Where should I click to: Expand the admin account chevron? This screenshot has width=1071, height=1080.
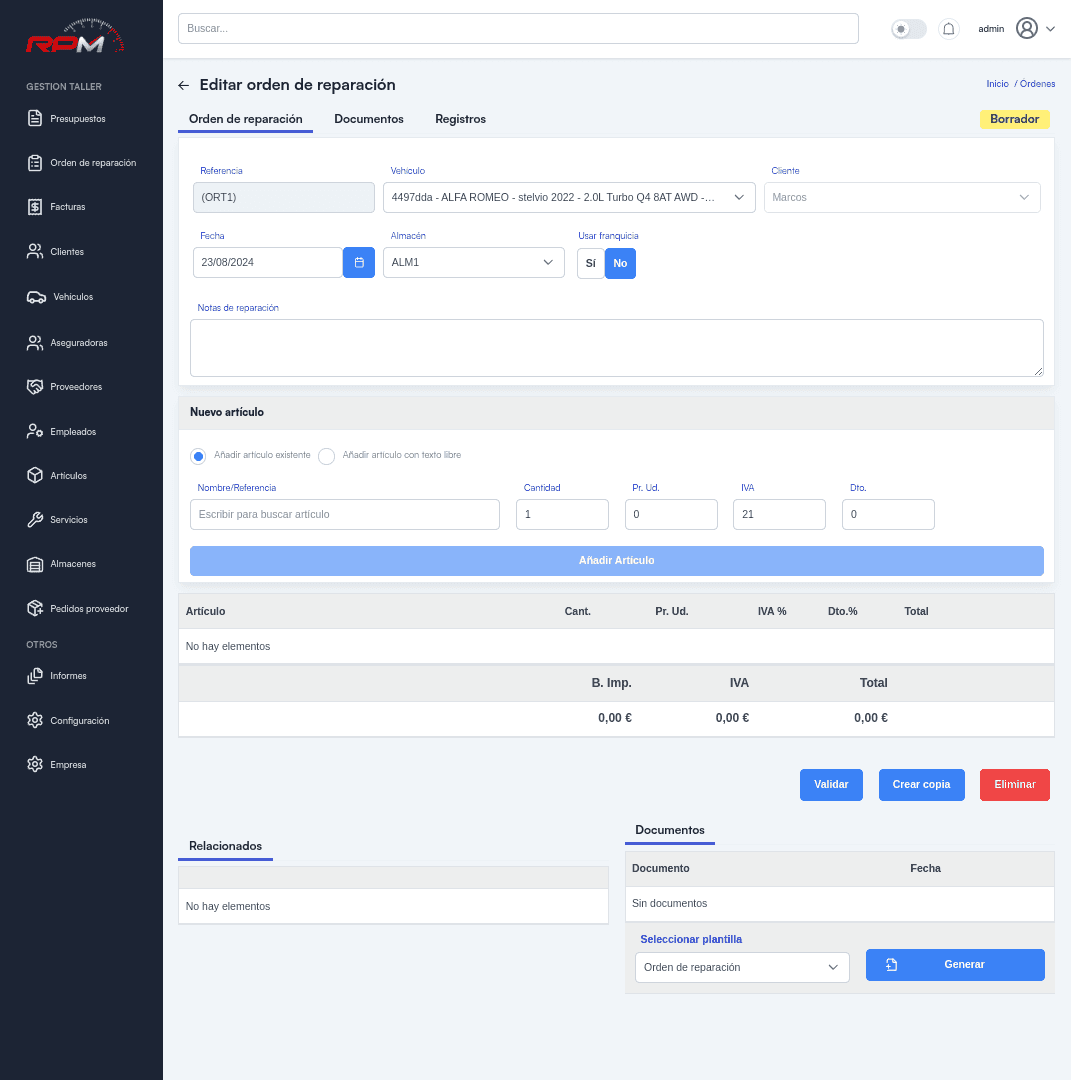coord(1050,29)
